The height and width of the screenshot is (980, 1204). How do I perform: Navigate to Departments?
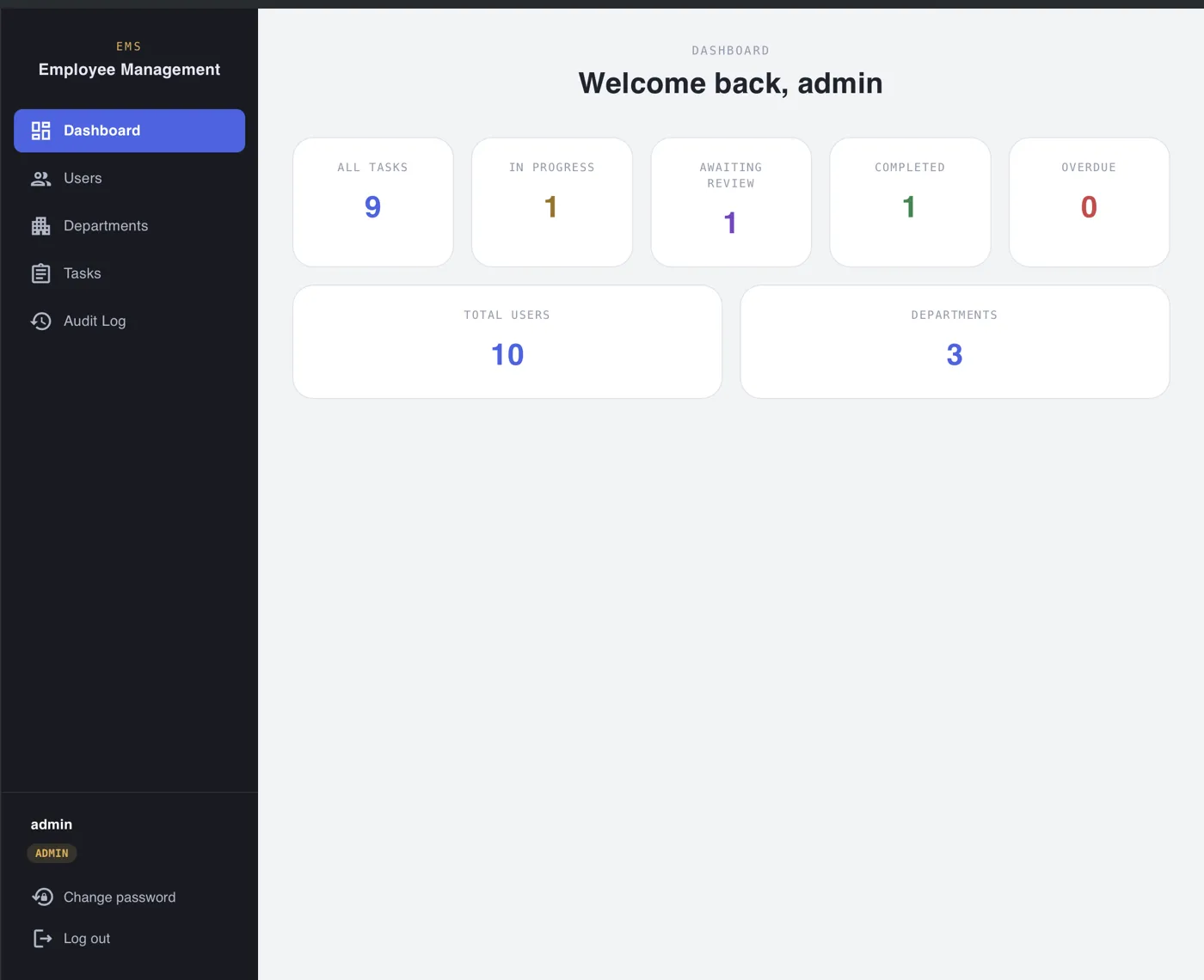[129, 226]
